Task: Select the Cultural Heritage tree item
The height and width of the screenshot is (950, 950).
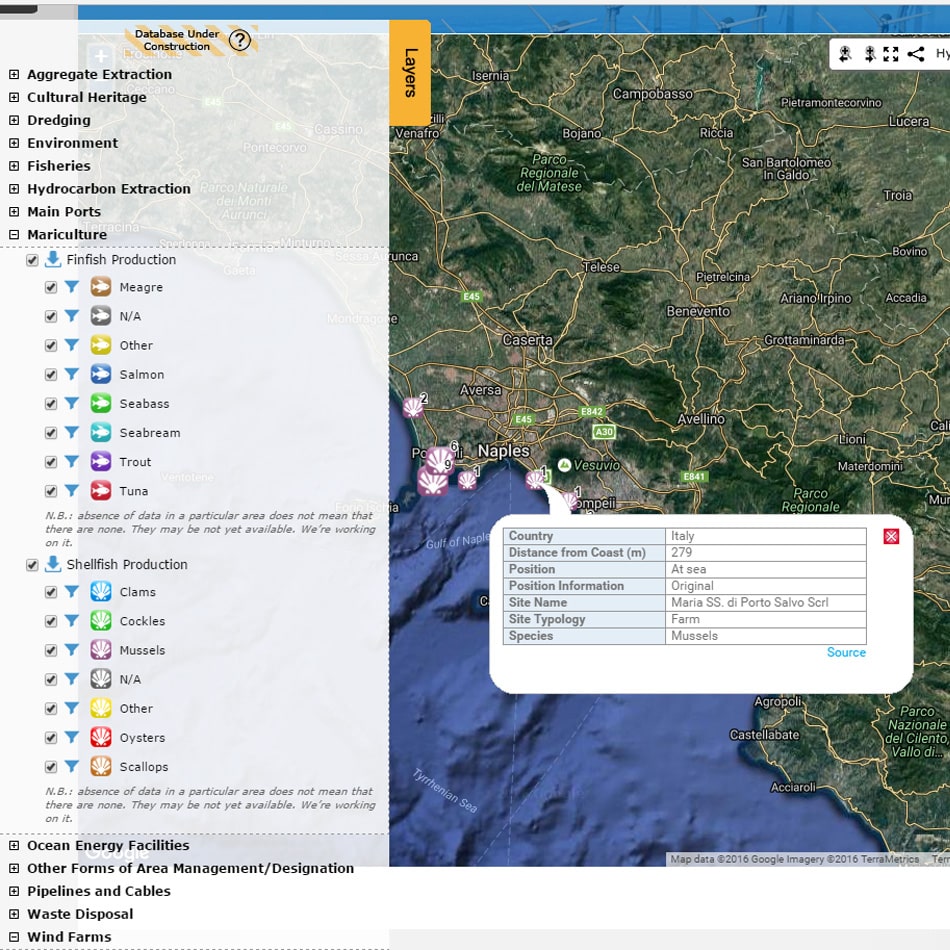Action: 87,97
